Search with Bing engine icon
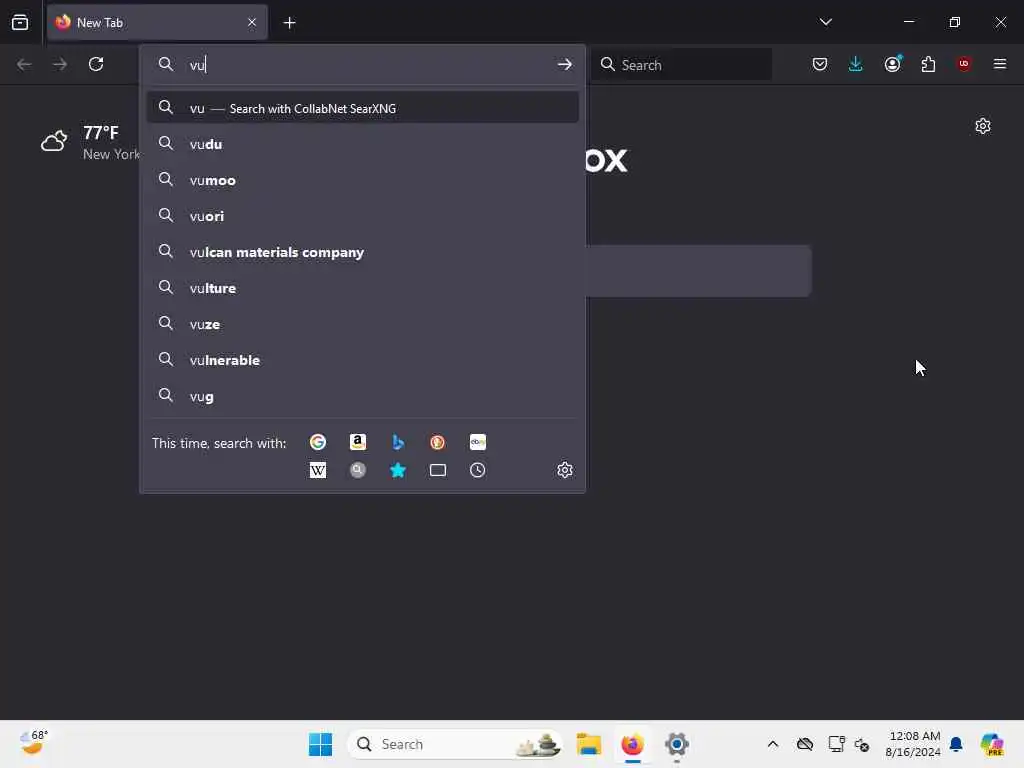 point(398,442)
